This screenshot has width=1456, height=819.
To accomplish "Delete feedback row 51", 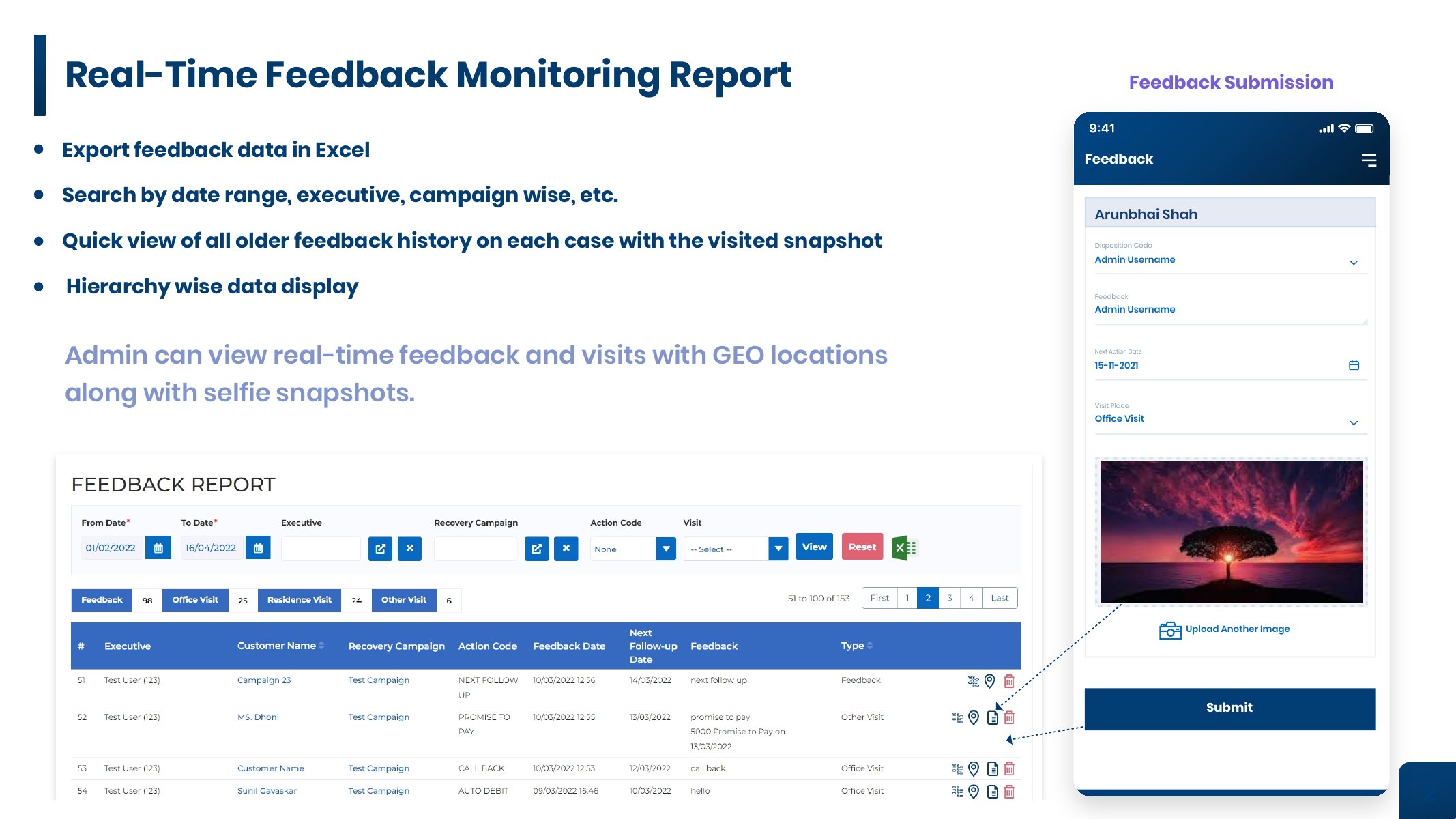I will (x=1009, y=680).
